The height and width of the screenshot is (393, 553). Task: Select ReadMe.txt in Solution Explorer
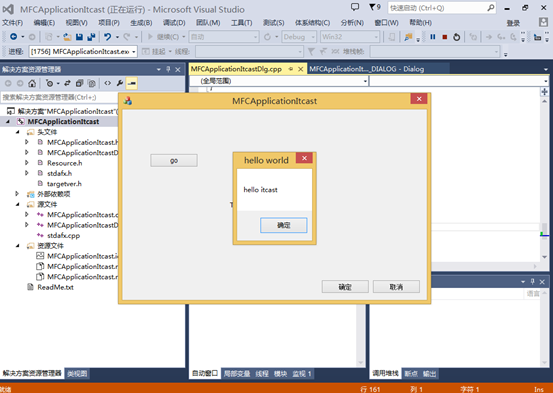[55, 287]
